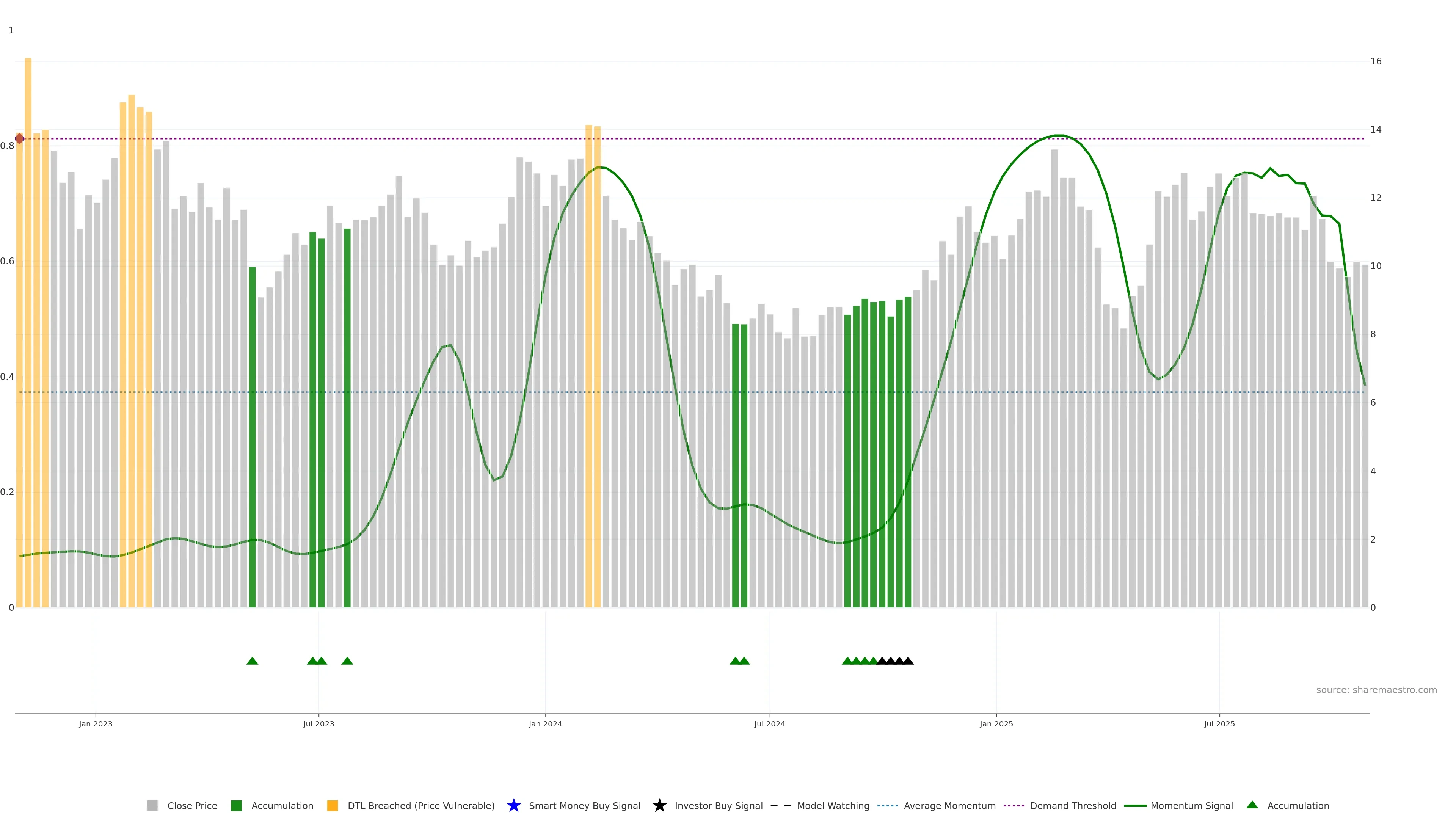Click the orange DTL Breached legend icon
The height and width of the screenshot is (819, 1456).
click(x=333, y=805)
